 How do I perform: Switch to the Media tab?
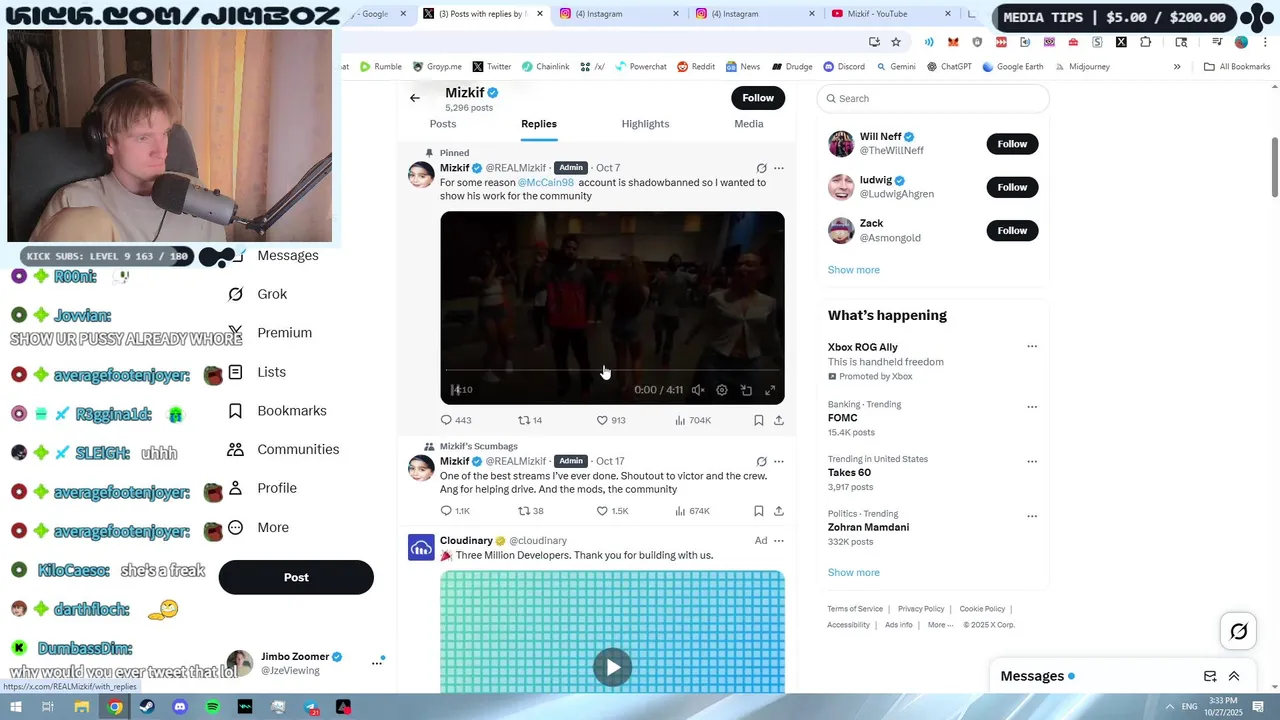749,124
